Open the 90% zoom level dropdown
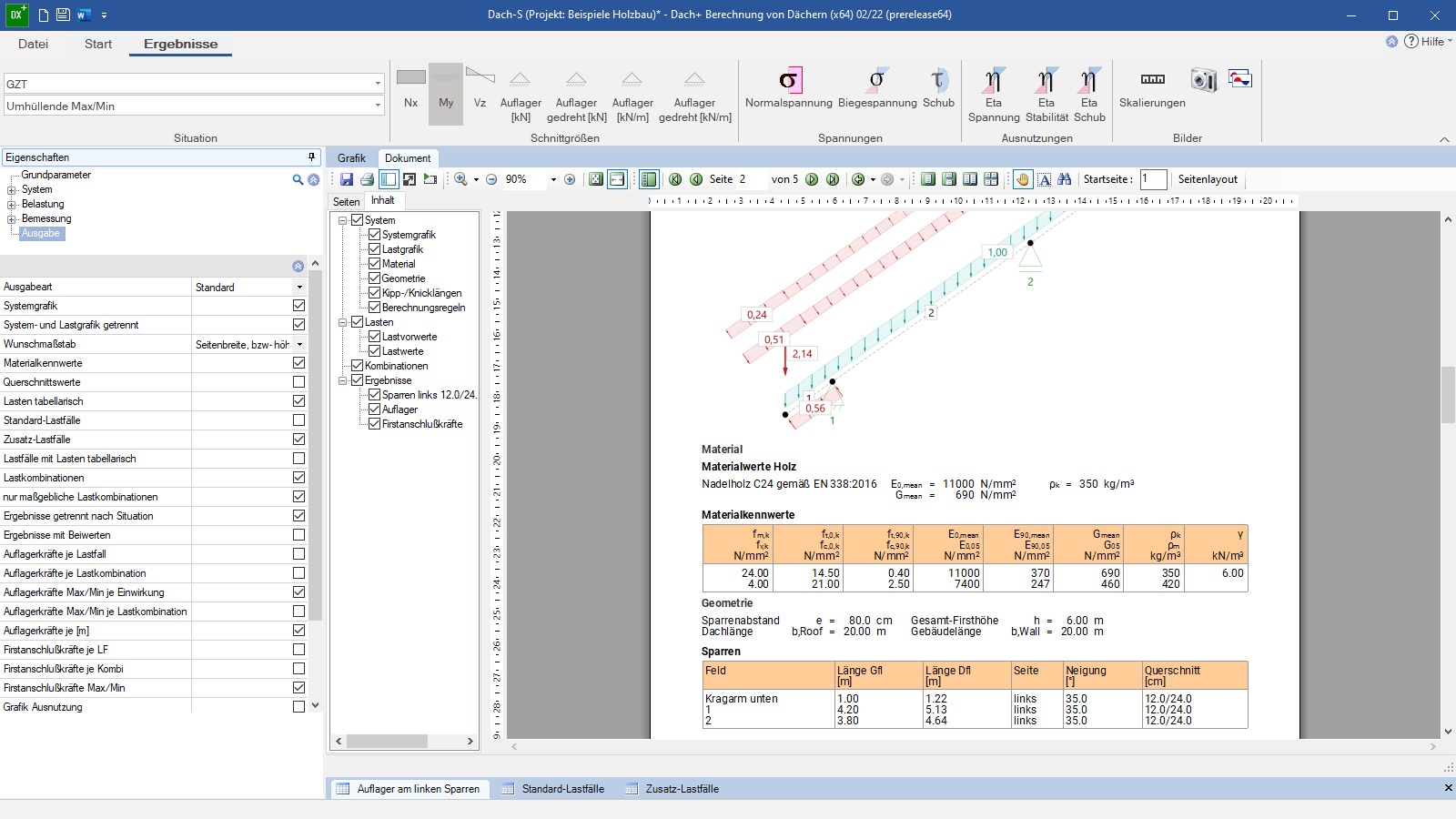This screenshot has width=1456, height=819. click(552, 179)
